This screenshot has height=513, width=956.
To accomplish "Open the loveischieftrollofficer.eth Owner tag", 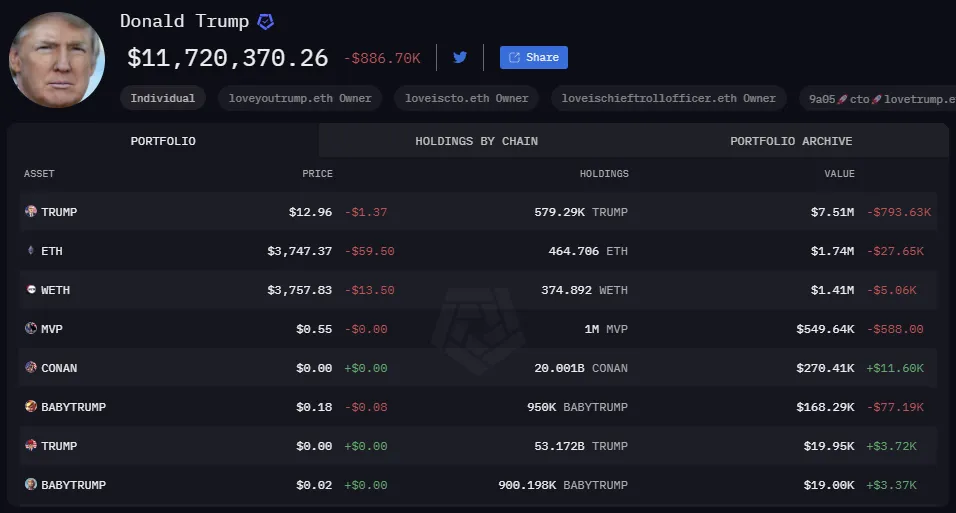I will (x=669, y=98).
